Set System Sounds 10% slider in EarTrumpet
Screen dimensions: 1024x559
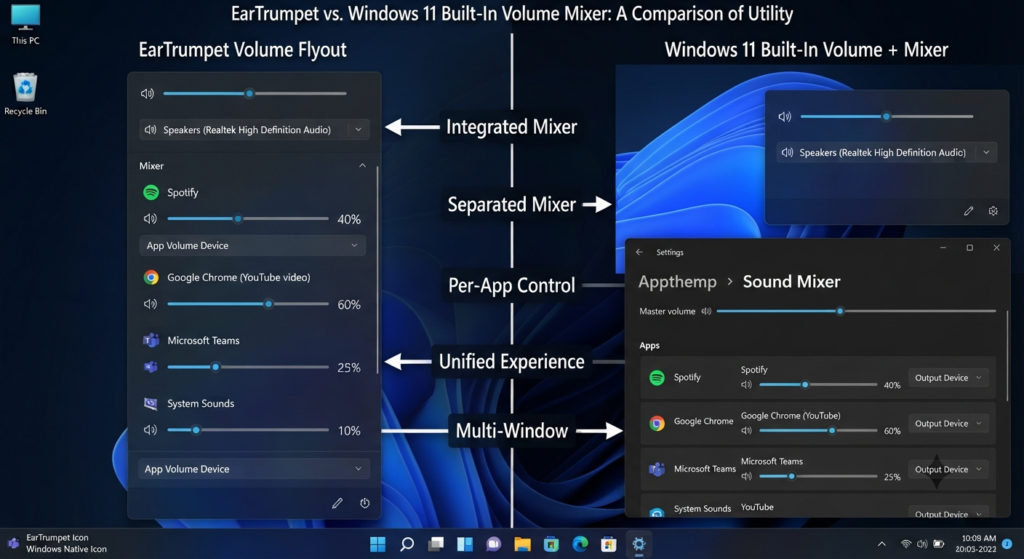(x=248, y=430)
